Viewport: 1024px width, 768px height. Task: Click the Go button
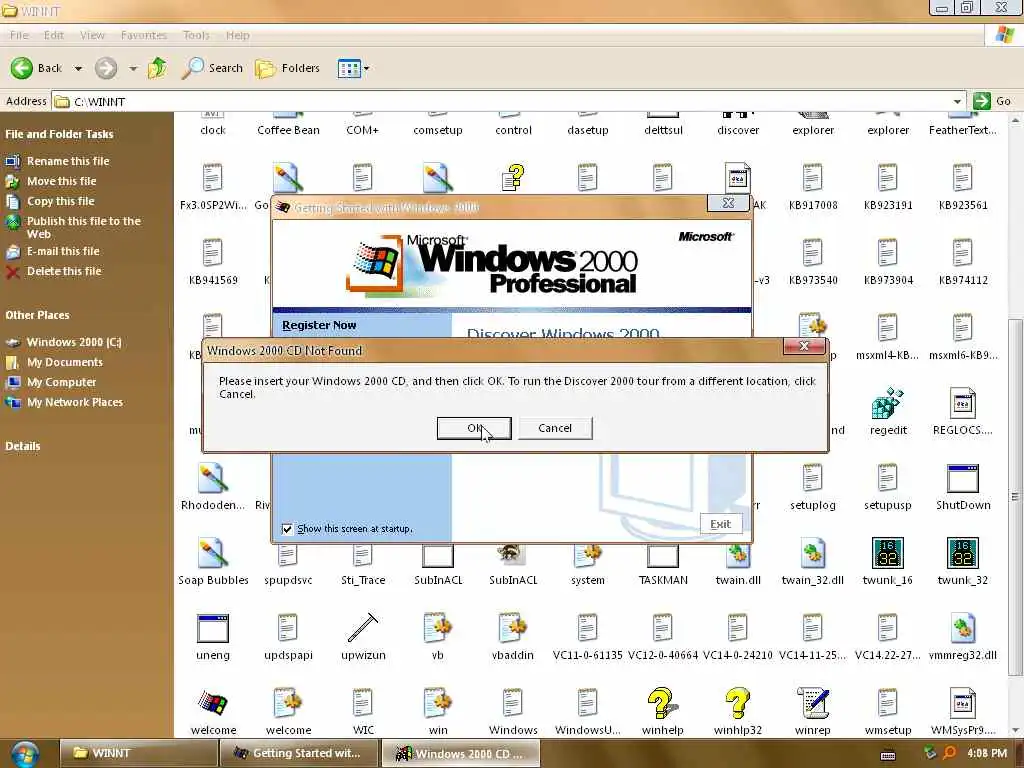point(992,101)
